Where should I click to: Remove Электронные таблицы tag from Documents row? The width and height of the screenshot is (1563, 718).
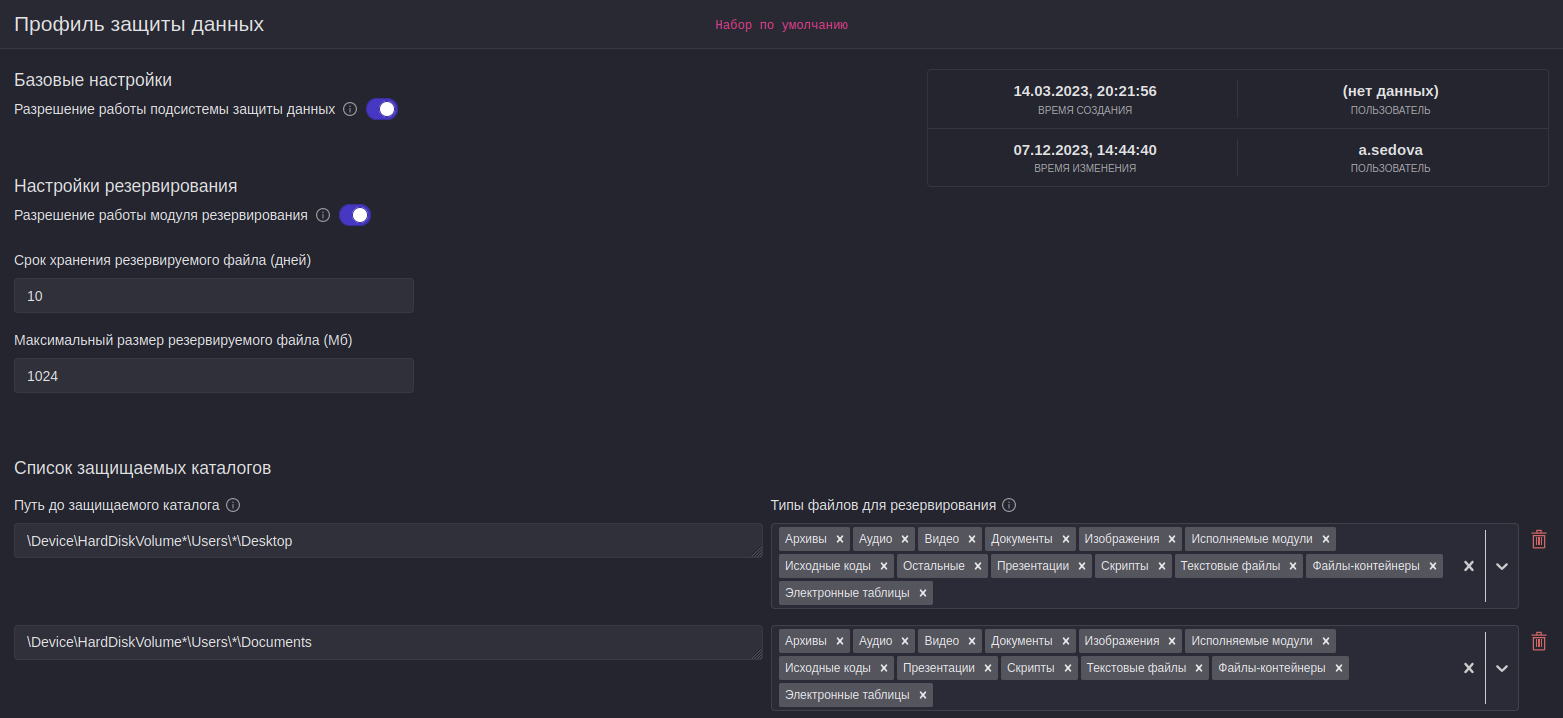coord(923,695)
